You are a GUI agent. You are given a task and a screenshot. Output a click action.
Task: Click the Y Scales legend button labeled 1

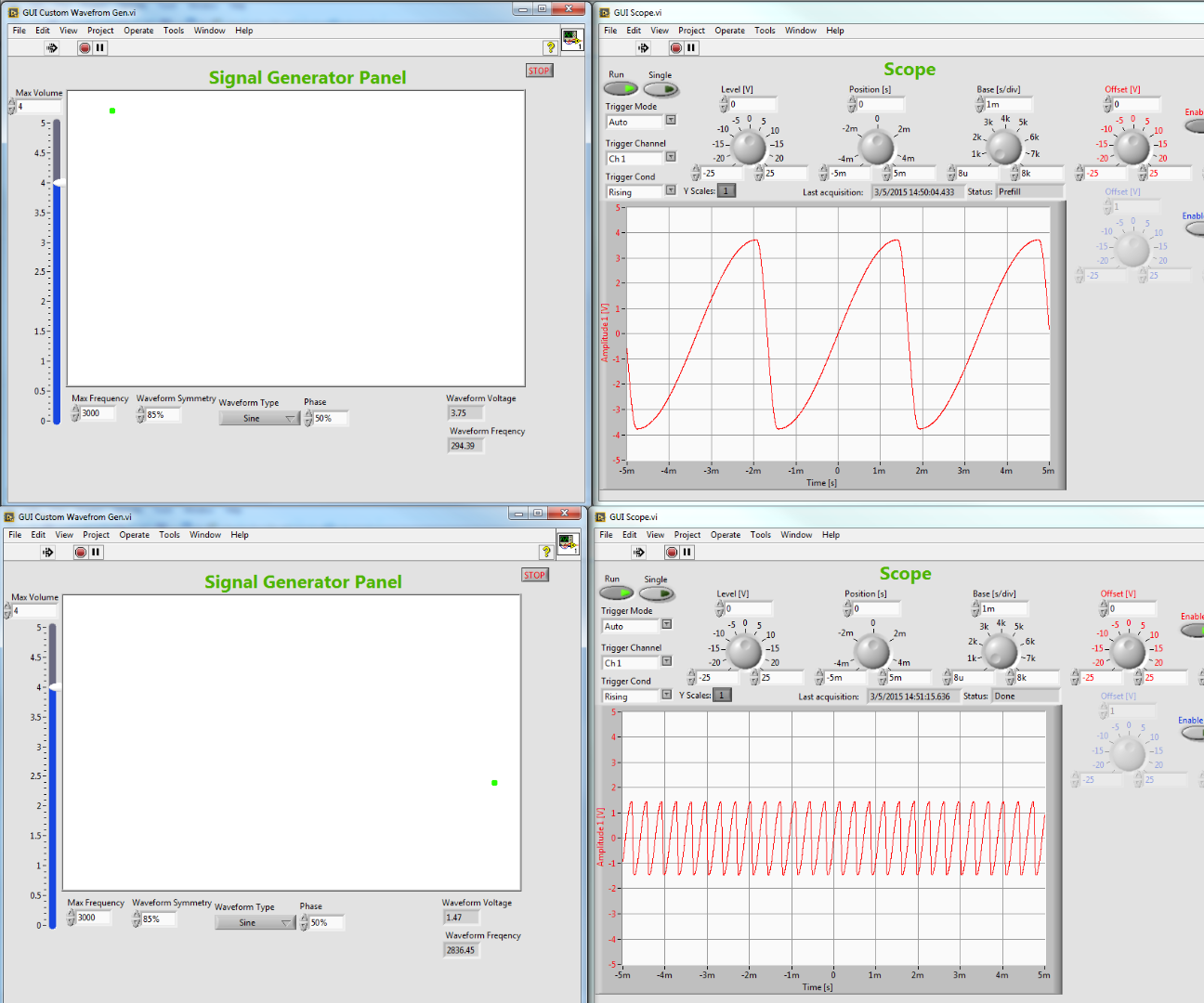[x=726, y=190]
